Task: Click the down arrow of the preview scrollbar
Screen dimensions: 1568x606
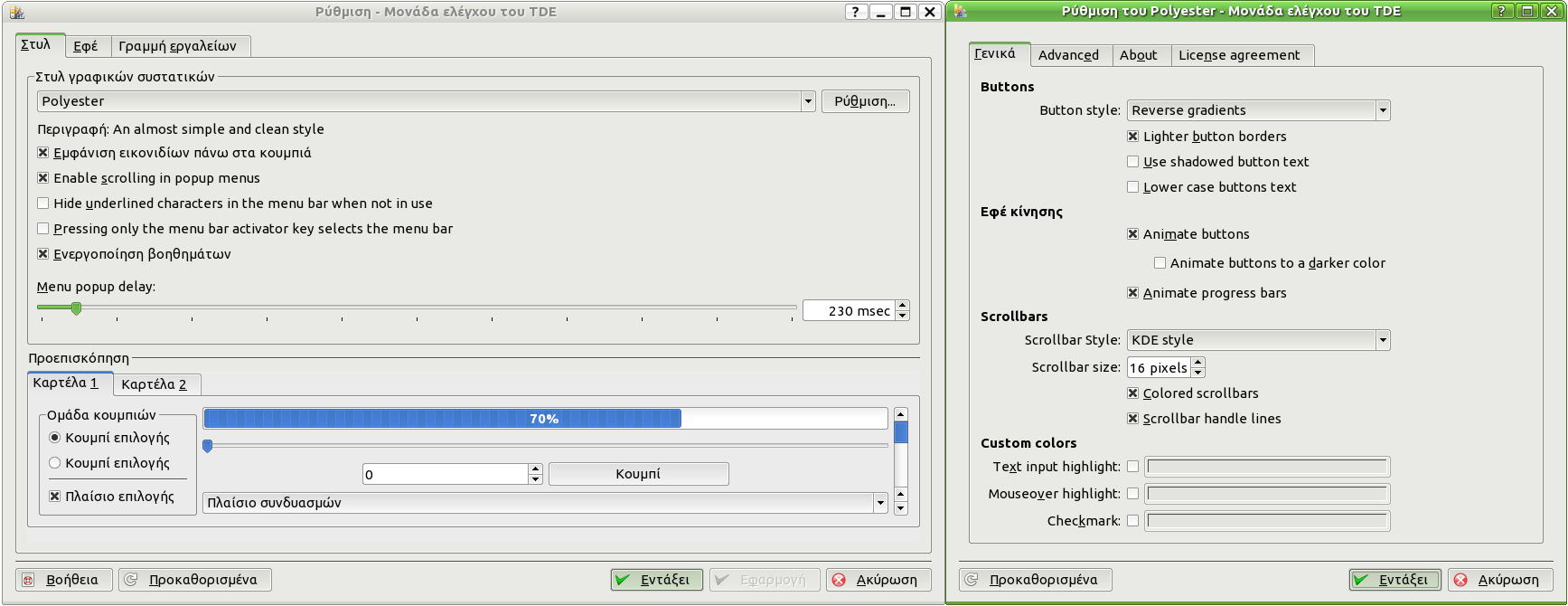Action: click(x=901, y=508)
